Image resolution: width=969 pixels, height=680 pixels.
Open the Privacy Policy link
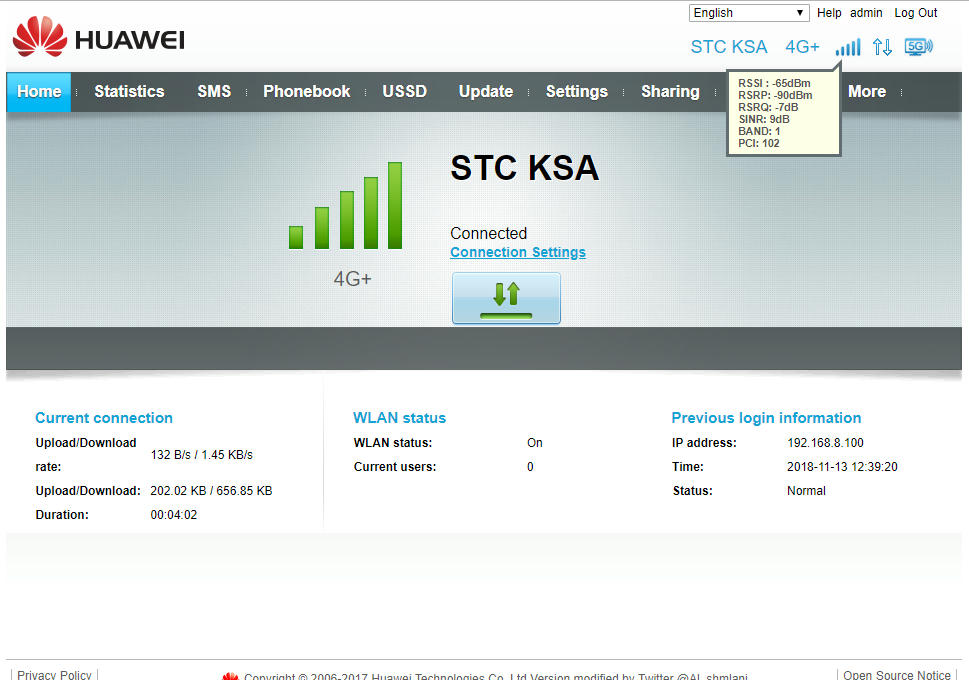pyautogui.click(x=54, y=675)
